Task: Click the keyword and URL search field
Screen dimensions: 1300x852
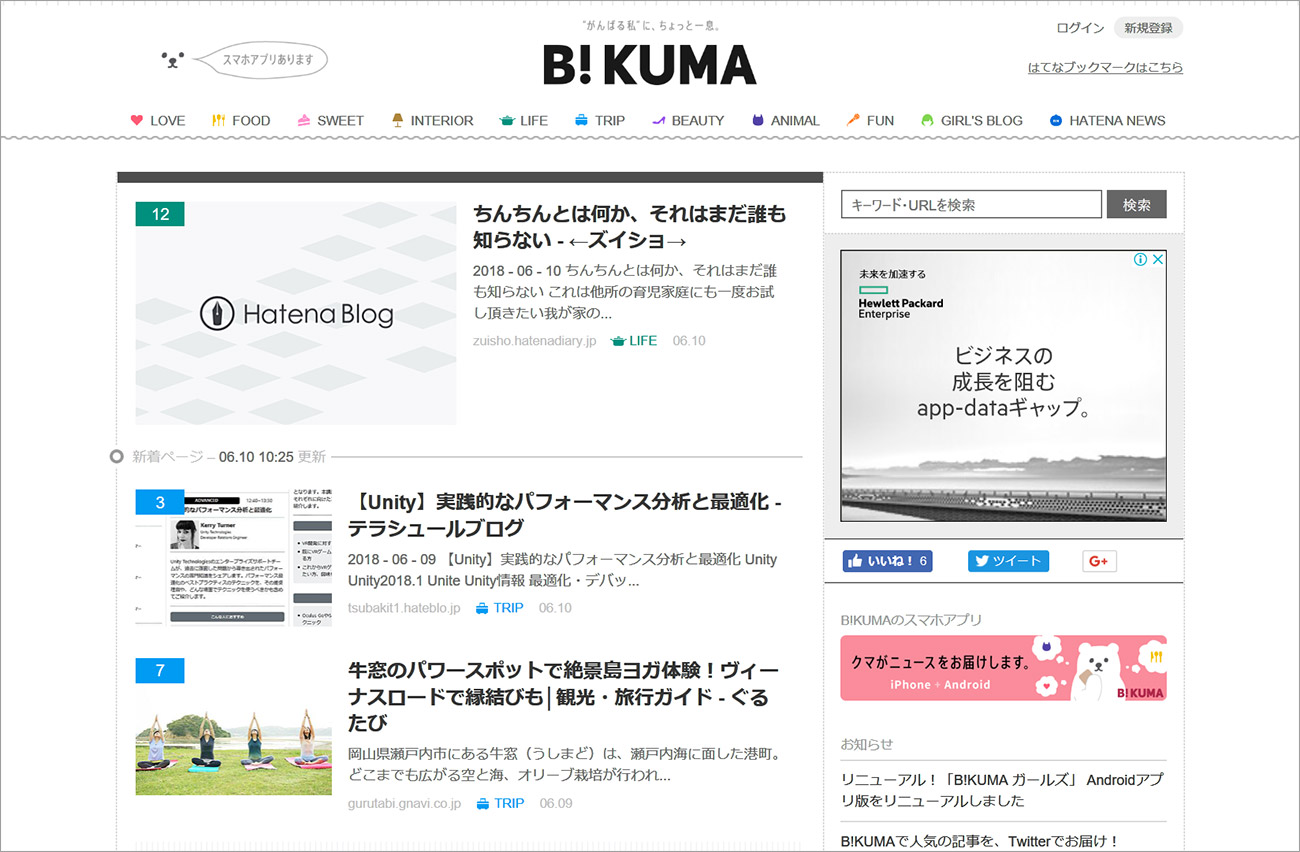Action: (x=971, y=204)
